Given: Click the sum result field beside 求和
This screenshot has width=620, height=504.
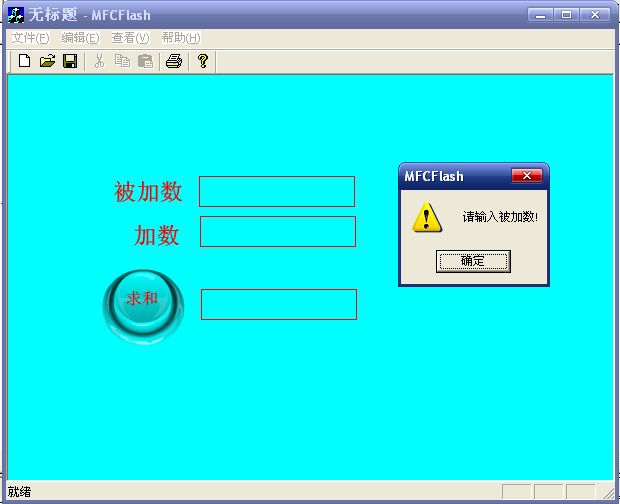Looking at the screenshot, I should [x=279, y=304].
